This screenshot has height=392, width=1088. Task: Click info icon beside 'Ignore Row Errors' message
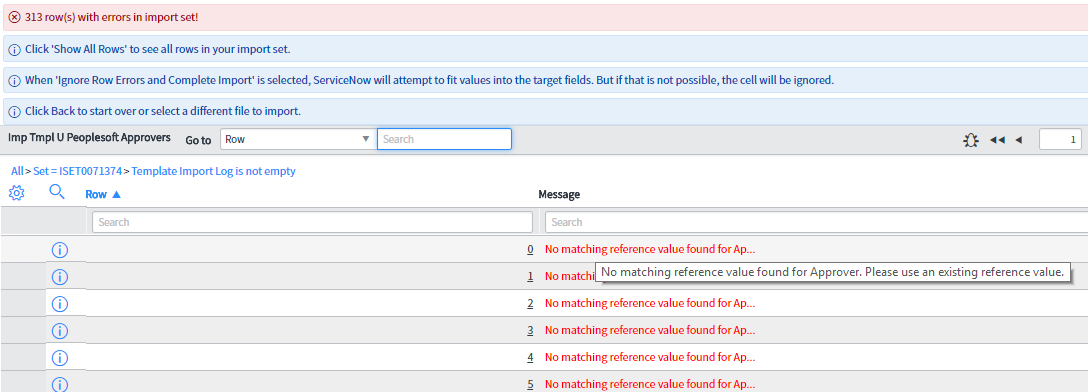pyautogui.click(x=15, y=80)
